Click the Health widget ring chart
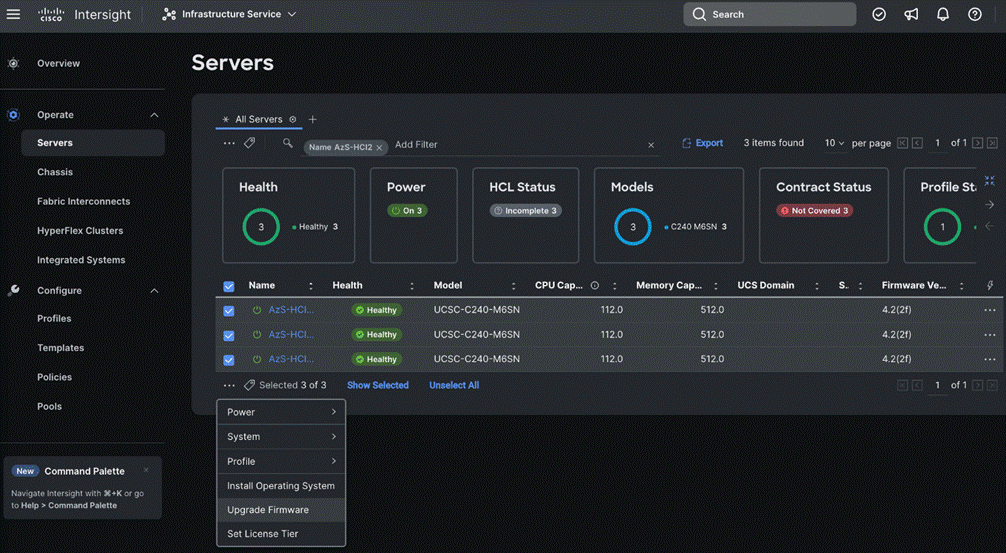This screenshot has width=1006, height=553. (261, 226)
